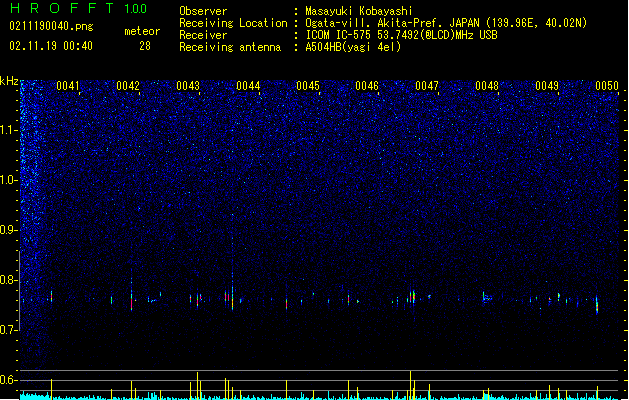Viewport: 629px width, 400px height.
Task: Click the 0.9 kHz axis label
Action: pos(8,230)
